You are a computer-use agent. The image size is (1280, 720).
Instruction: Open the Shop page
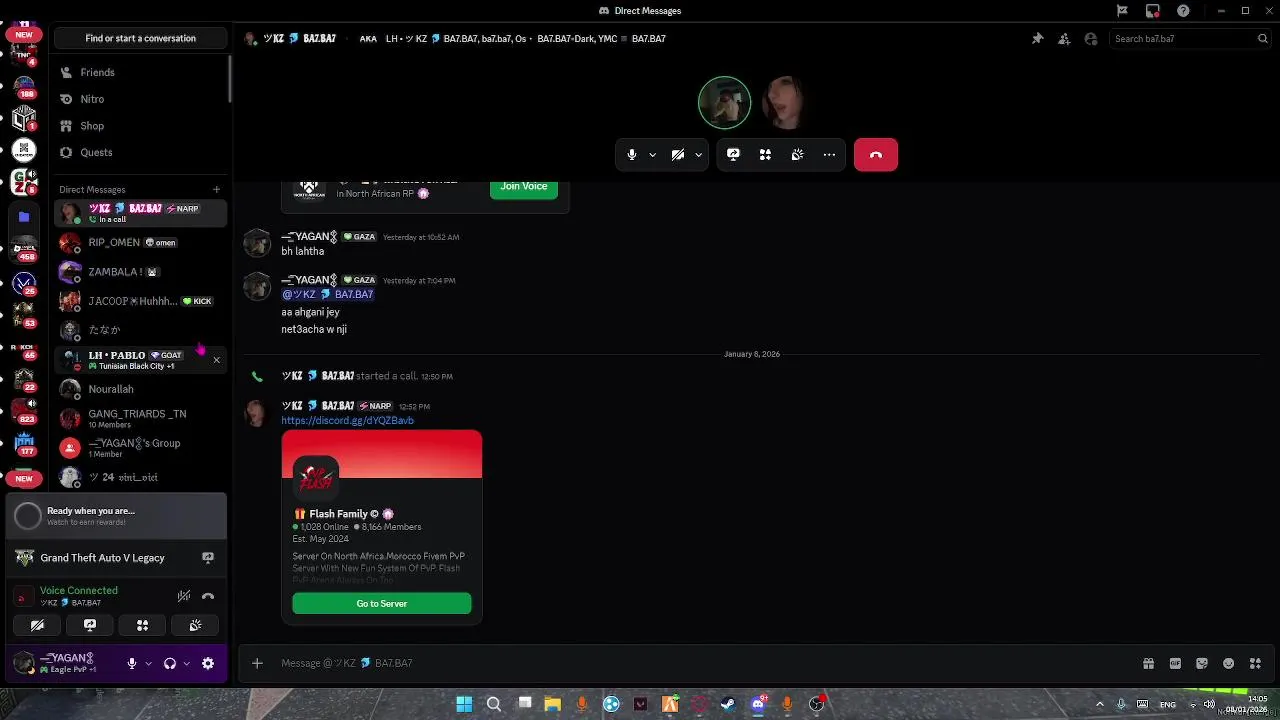(140, 126)
